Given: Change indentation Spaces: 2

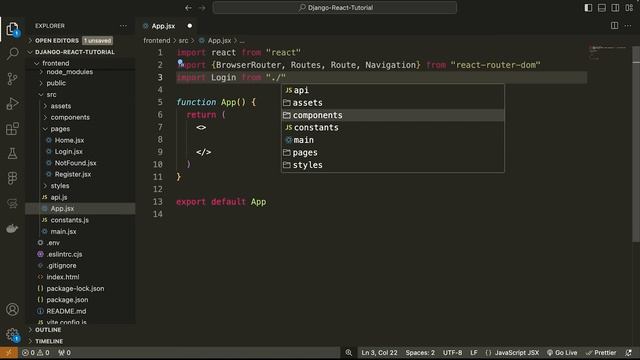Looking at the screenshot, I should point(420,353).
